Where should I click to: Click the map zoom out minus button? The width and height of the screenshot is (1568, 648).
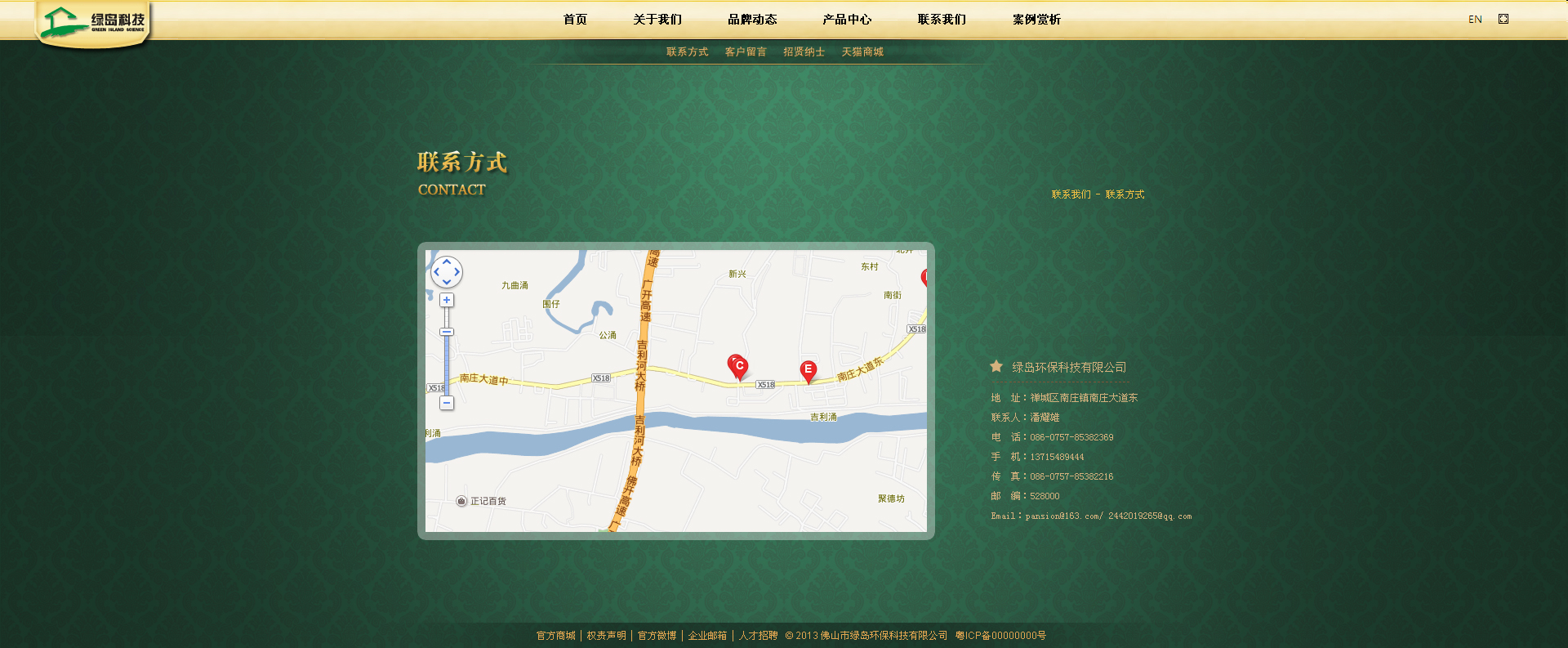[447, 403]
